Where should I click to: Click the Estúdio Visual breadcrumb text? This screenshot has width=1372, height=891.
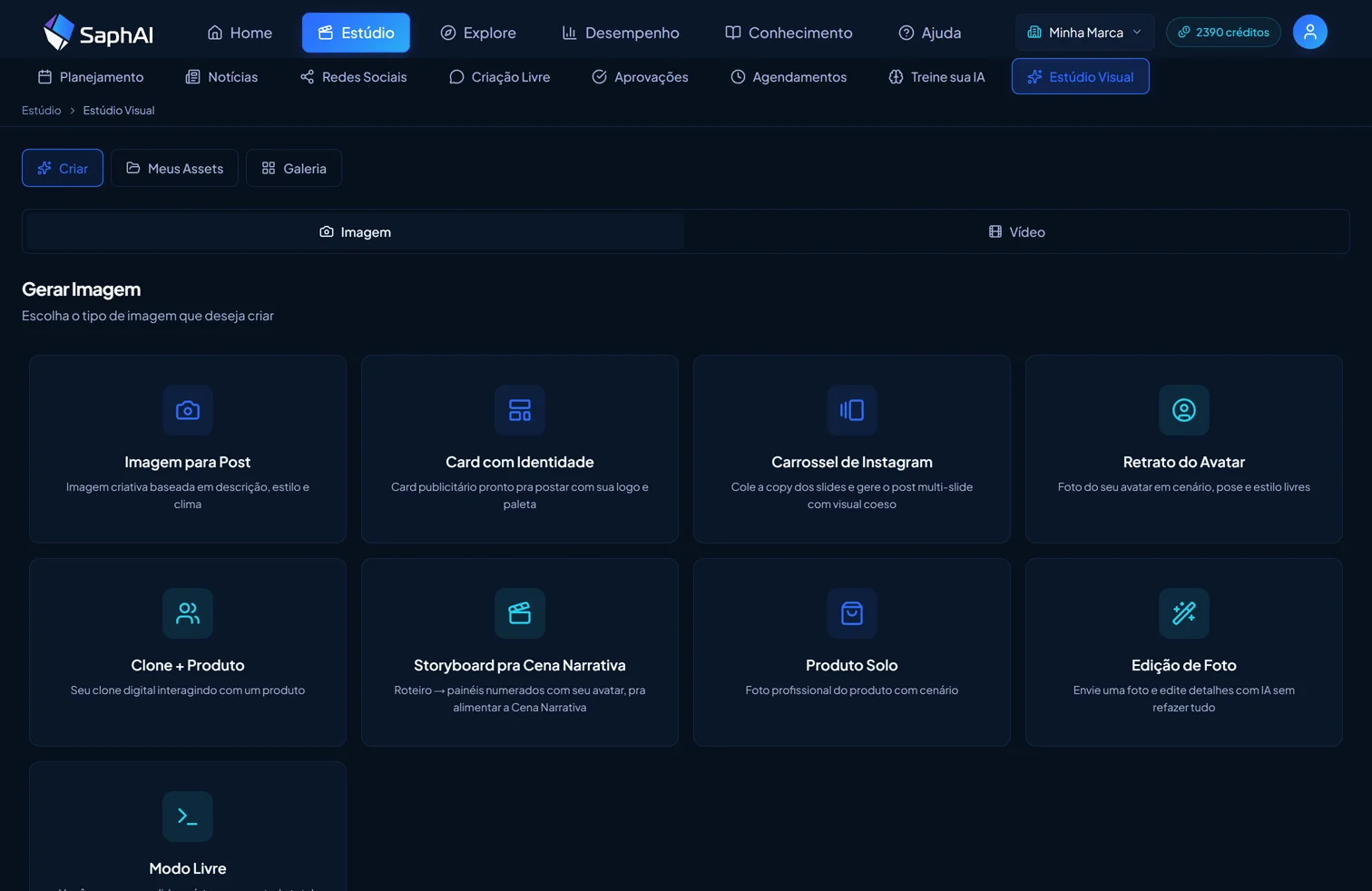pyautogui.click(x=119, y=111)
